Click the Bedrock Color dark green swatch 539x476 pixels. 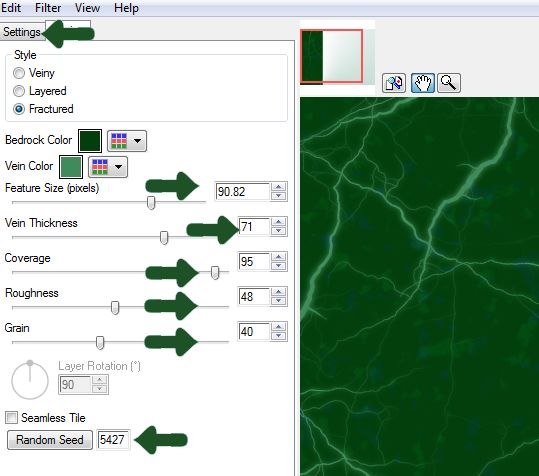click(x=90, y=141)
